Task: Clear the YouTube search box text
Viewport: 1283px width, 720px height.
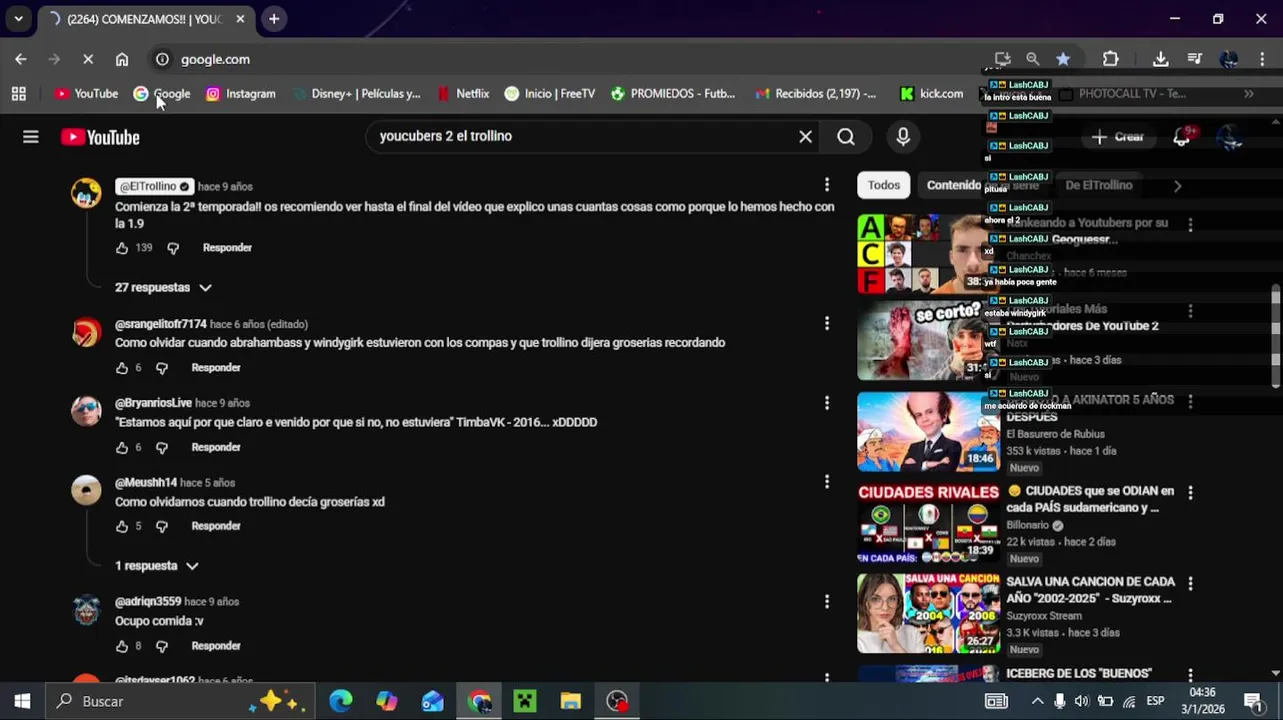Action: click(x=805, y=137)
